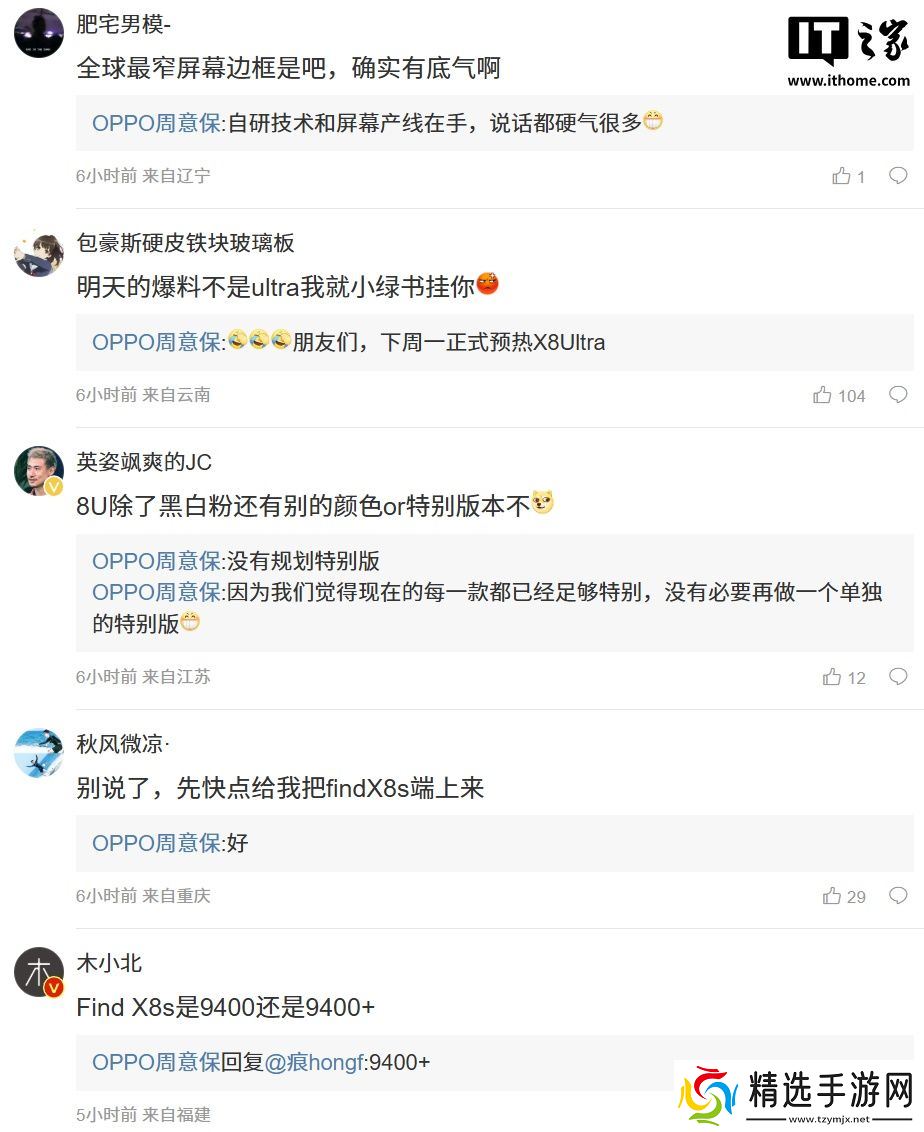Open 肥宅男模-'s profile avatar
924x1132 pixels.
[x=39, y=33]
